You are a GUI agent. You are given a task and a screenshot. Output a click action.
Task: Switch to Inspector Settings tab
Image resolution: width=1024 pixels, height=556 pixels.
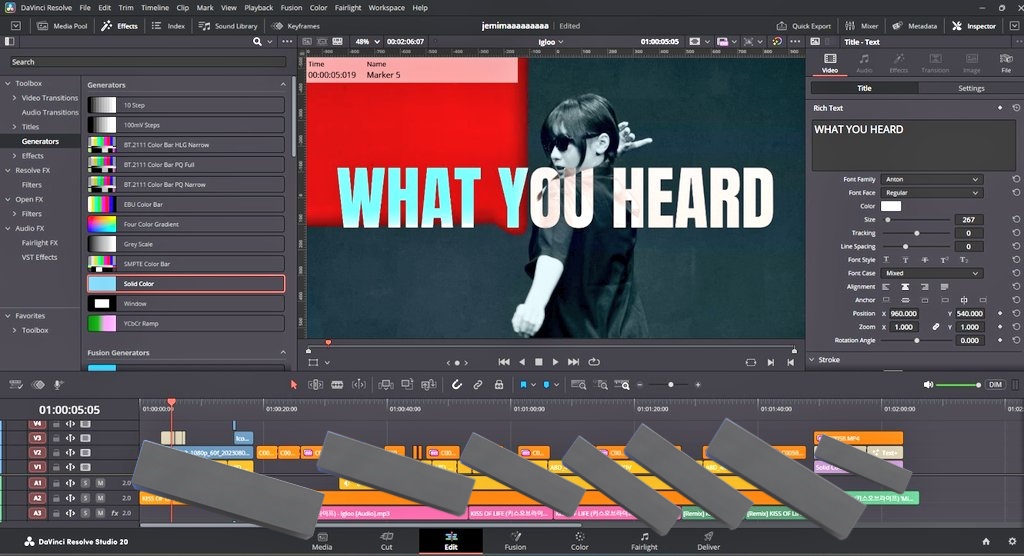tap(970, 88)
